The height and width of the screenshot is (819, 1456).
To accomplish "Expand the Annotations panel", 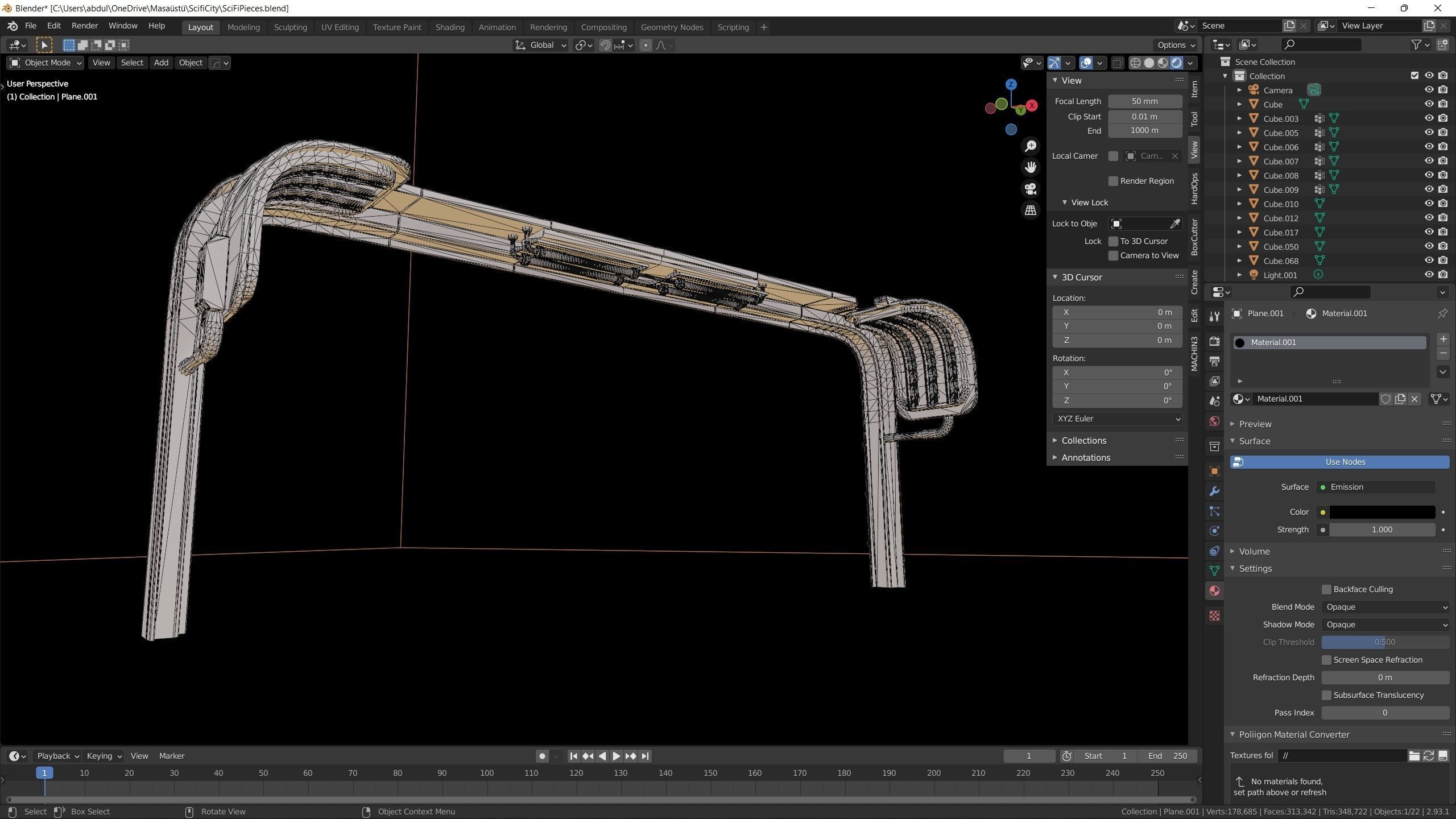I will (x=1085, y=457).
